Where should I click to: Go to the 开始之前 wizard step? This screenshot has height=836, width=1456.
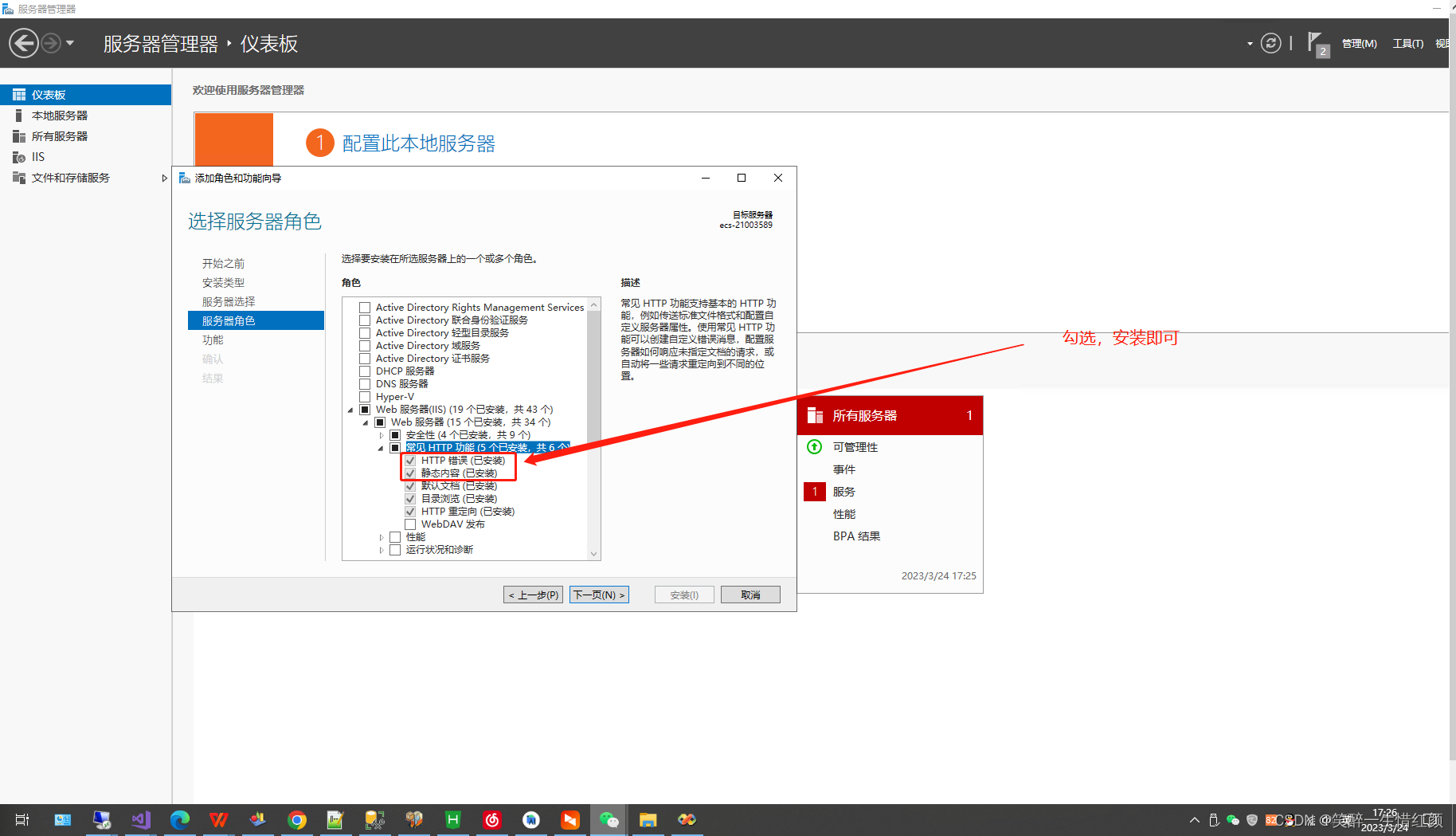coord(223,264)
